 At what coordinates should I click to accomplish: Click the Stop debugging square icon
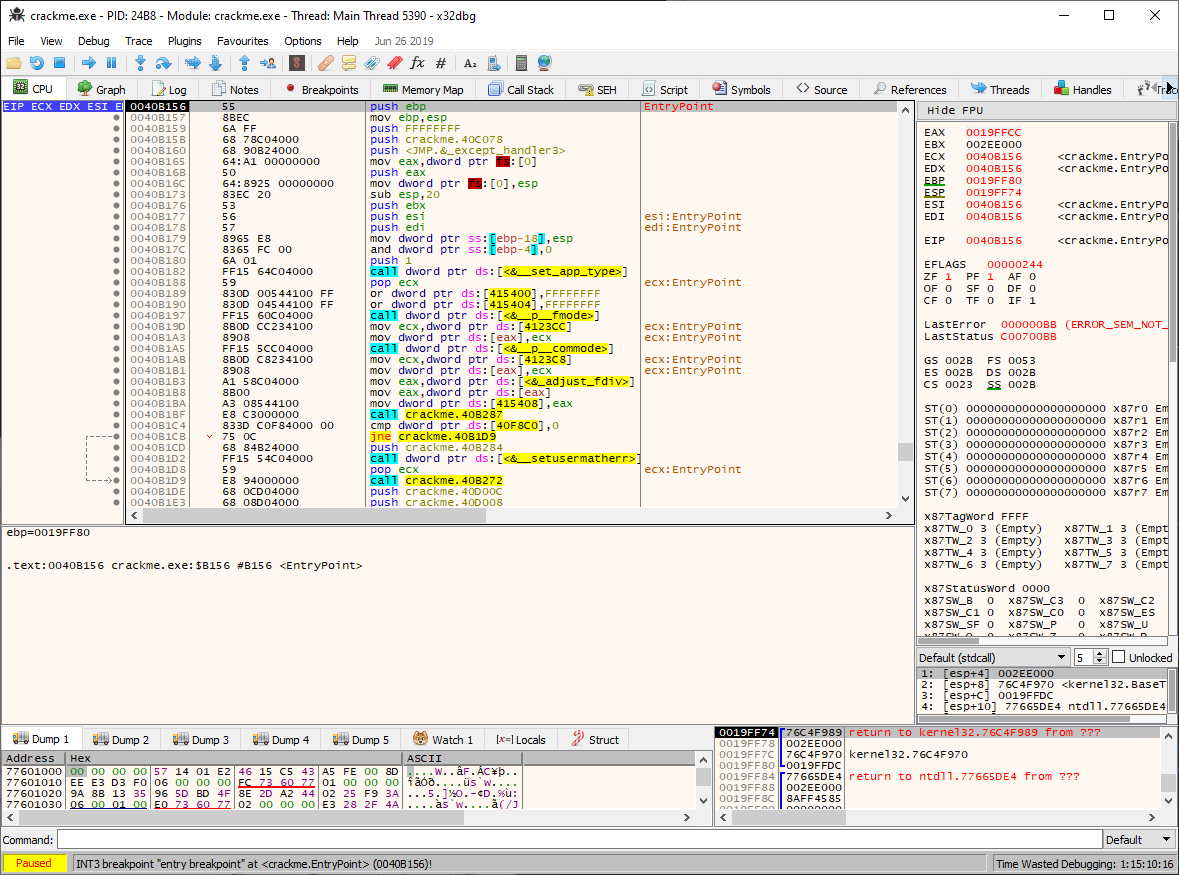click(60, 63)
